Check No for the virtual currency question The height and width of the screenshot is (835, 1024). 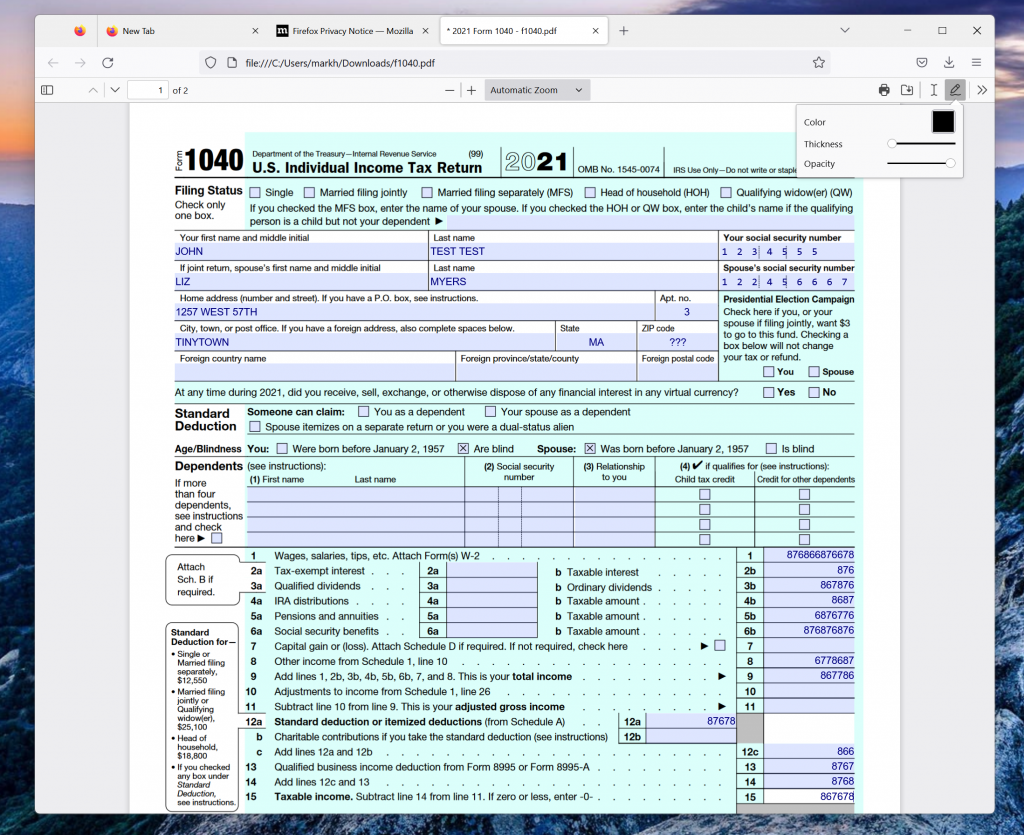(x=813, y=392)
